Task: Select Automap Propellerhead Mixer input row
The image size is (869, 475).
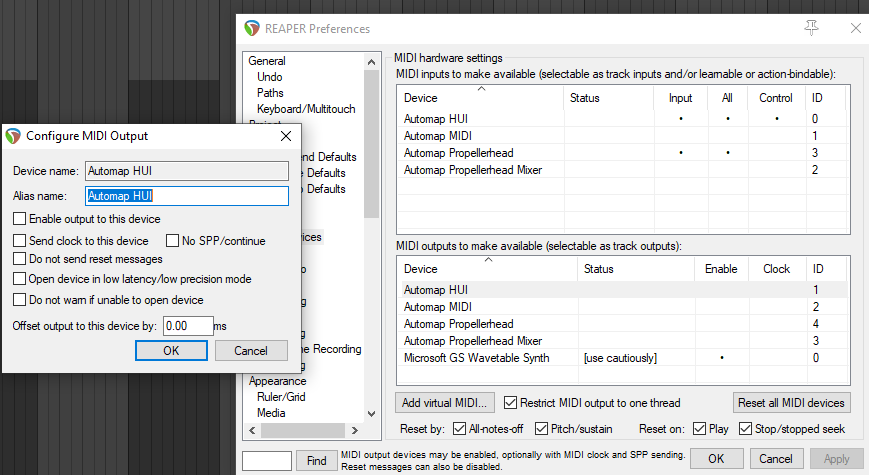Action: [x=623, y=170]
